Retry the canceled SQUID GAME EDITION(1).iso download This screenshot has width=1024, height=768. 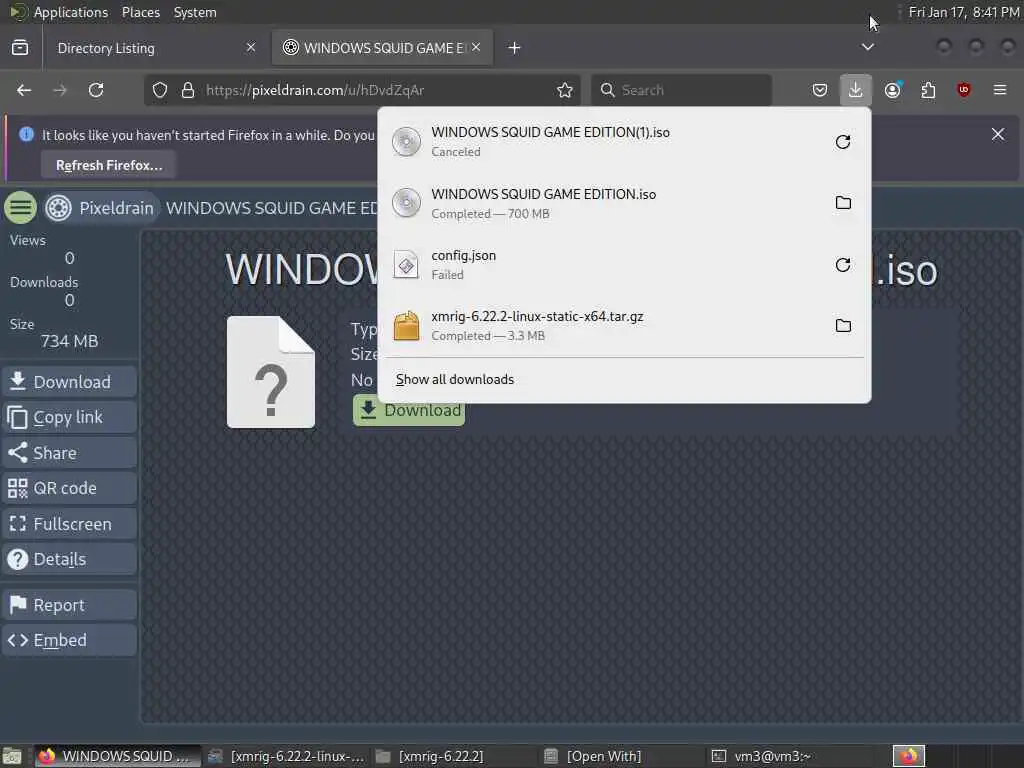coord(843,142)
